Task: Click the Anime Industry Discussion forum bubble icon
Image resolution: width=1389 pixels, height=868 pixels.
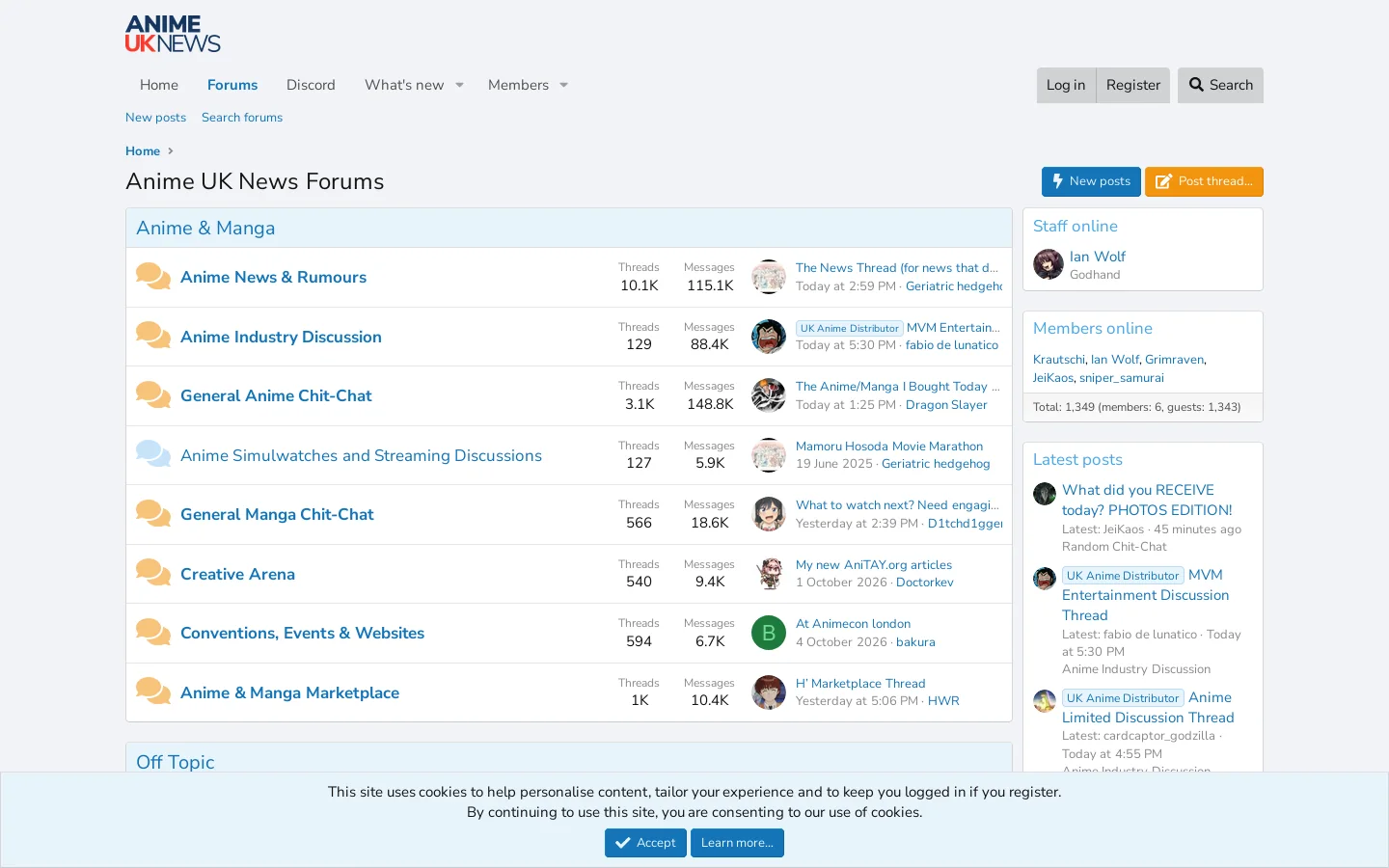Action: click(x=153, y=337)
